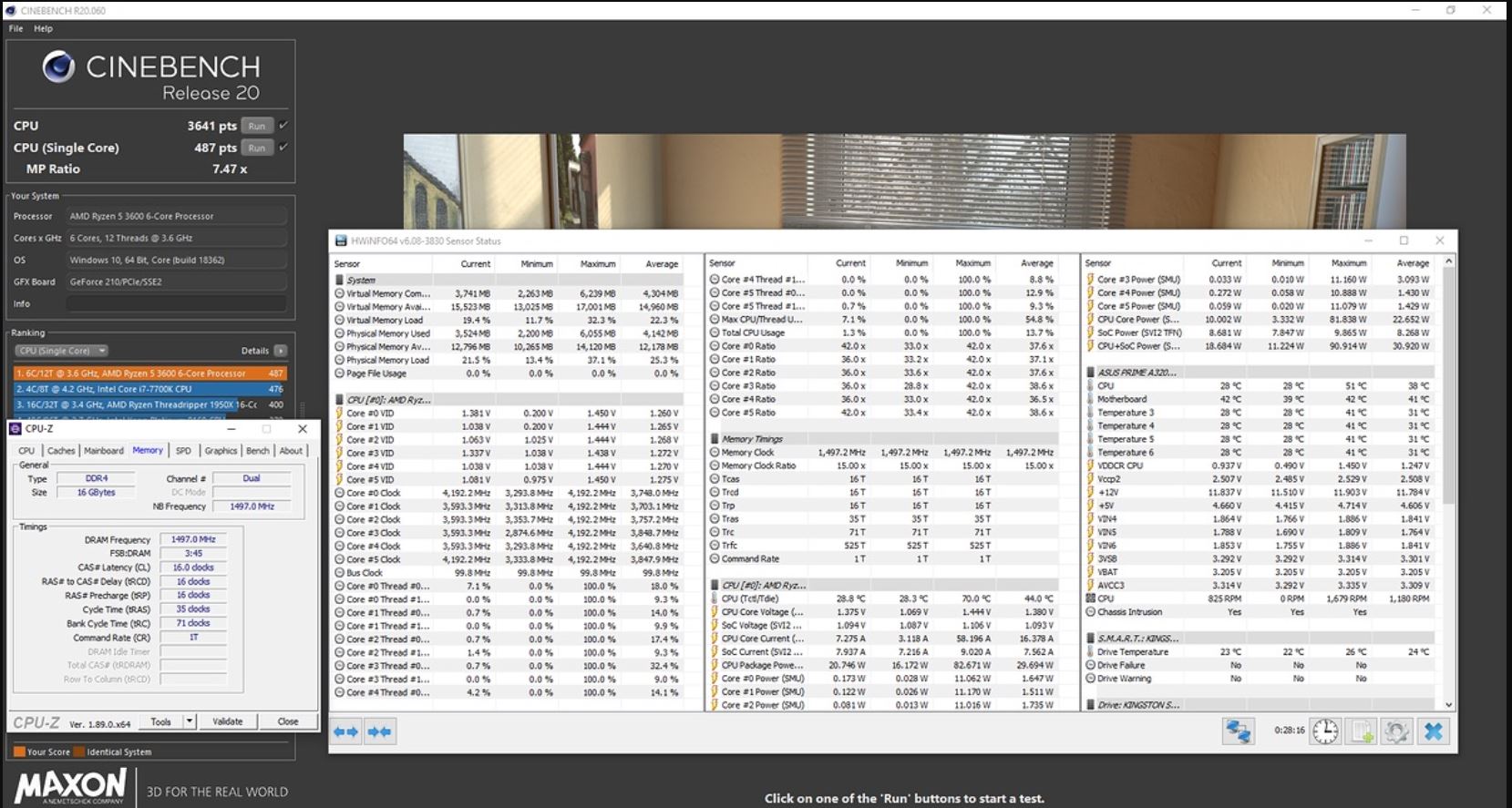
Task: Start HWiNFO logging with sheet-plus icon
Action: [x=1362, y=731]
